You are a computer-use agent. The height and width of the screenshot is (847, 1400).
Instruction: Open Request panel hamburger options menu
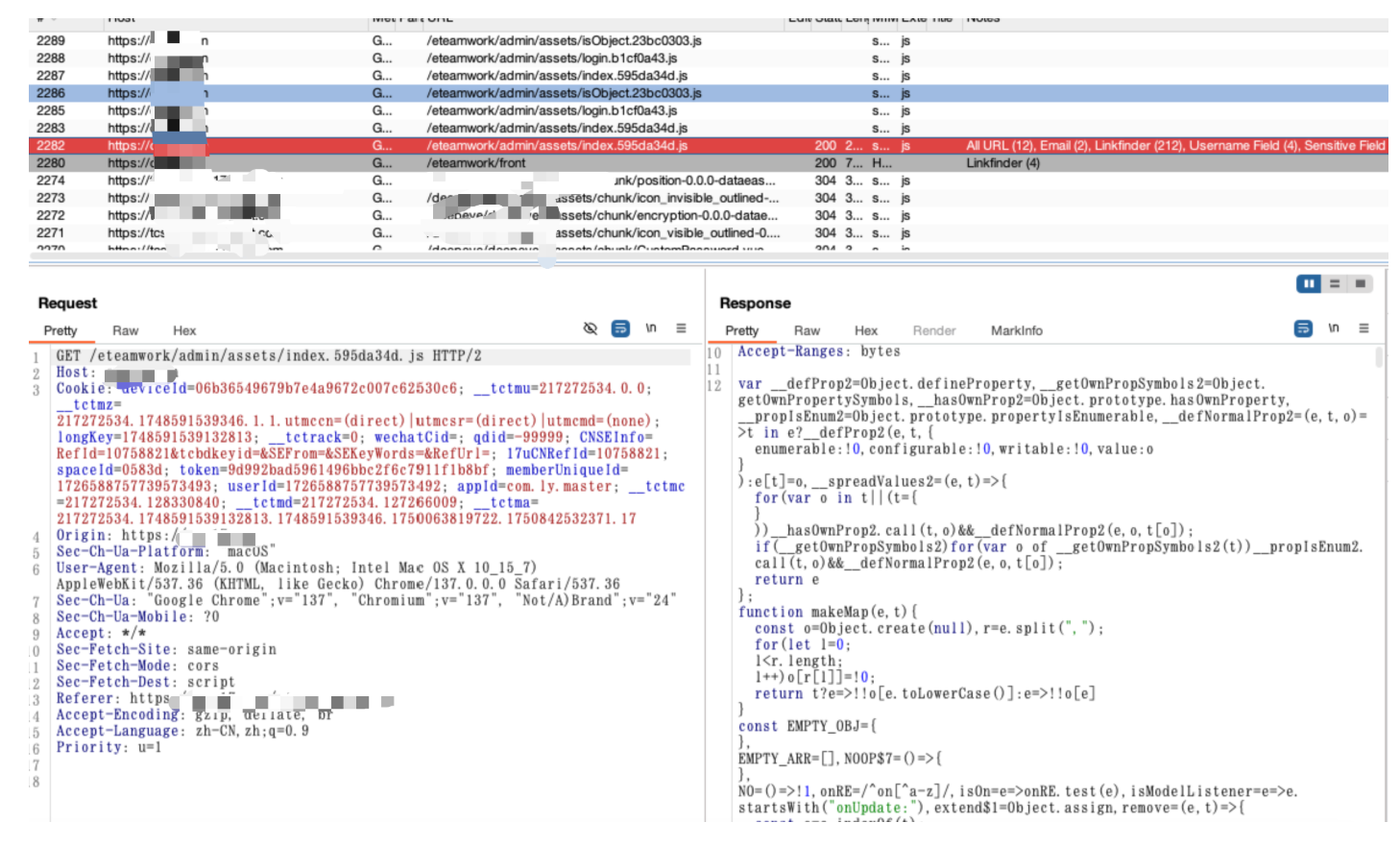pos(681,328)
